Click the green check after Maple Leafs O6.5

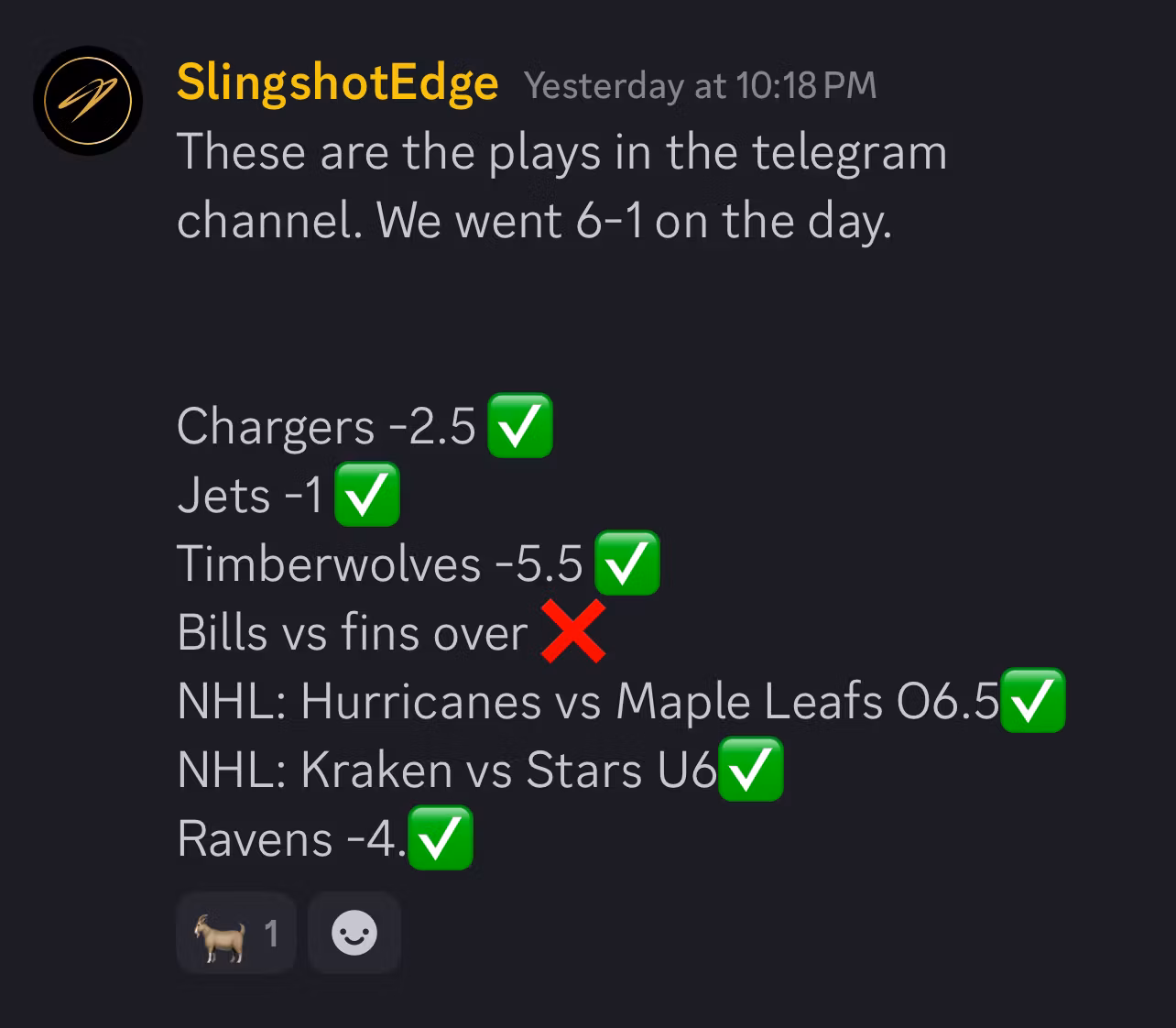1032,701
